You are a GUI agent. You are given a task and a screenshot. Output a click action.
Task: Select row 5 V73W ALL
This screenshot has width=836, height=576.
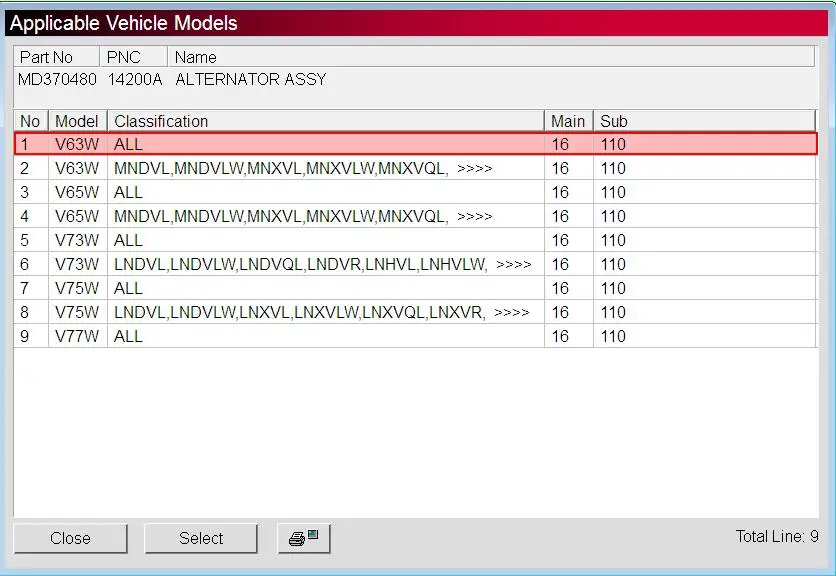pyautogui.click(x=415, y=240)
